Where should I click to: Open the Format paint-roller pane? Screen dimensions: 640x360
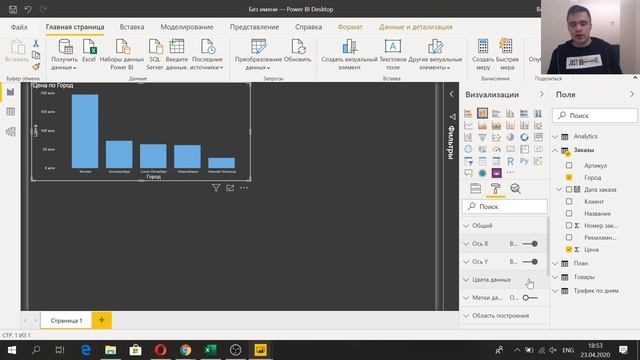(496, 189)
